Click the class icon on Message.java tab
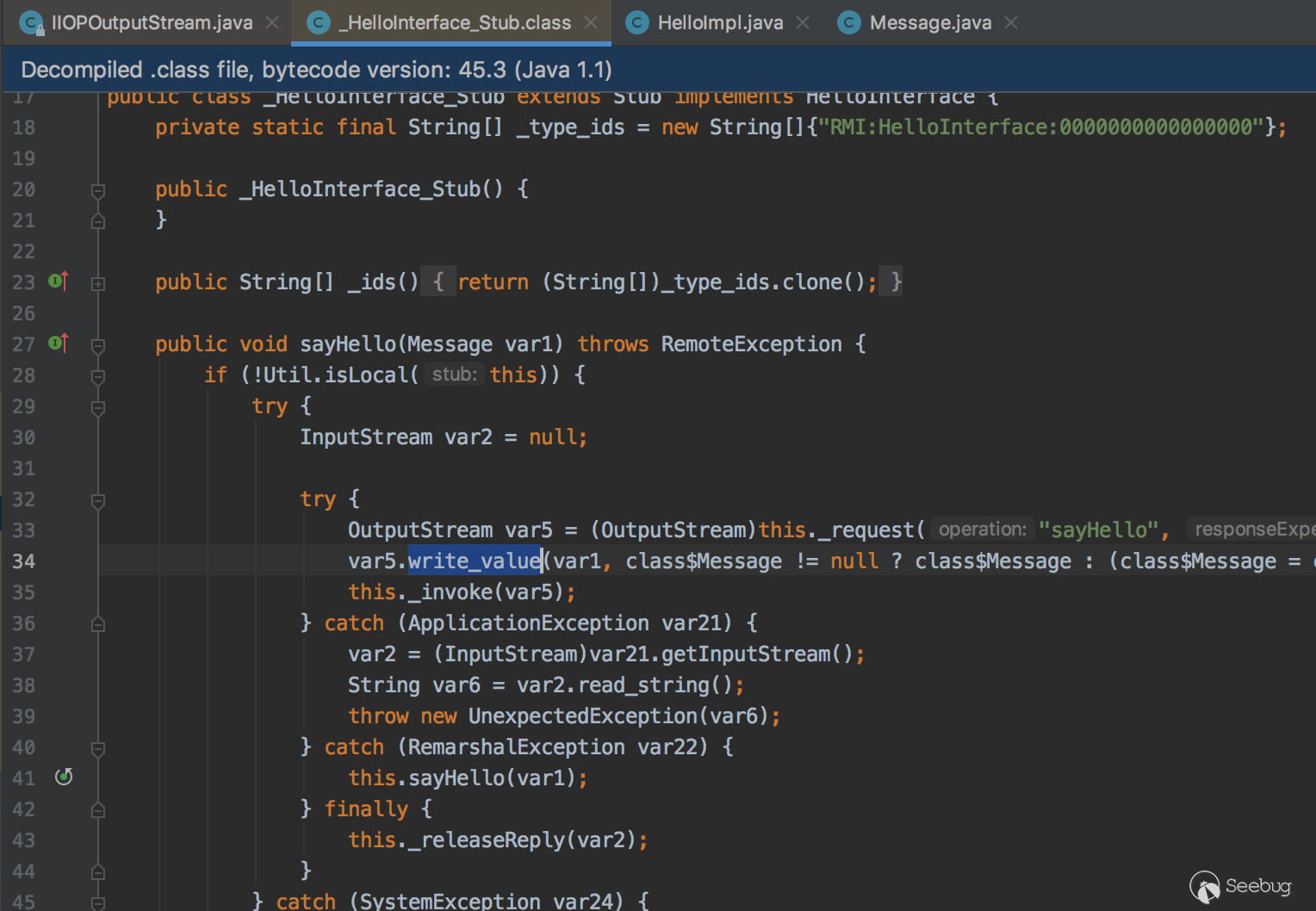1316x911 pixels. click(x=849, y=23)
